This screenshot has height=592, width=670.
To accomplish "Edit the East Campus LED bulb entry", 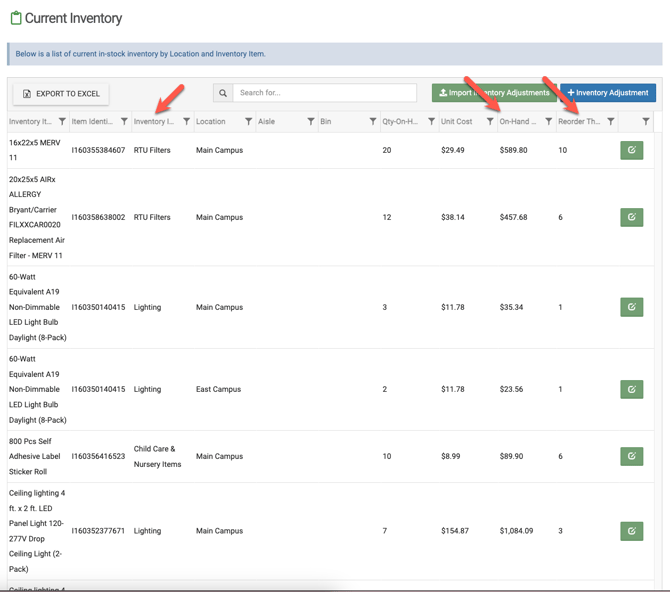I will (x=631, y=389).
